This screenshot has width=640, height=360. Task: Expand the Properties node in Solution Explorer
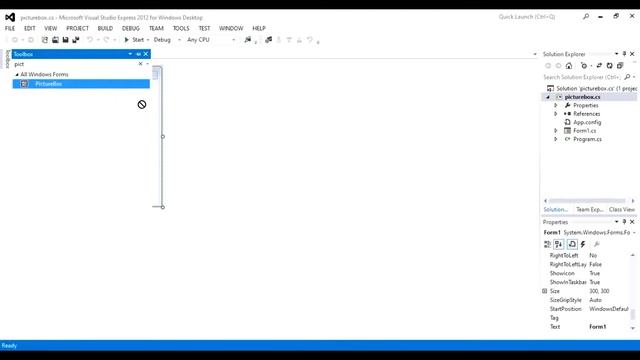point(556,105)
